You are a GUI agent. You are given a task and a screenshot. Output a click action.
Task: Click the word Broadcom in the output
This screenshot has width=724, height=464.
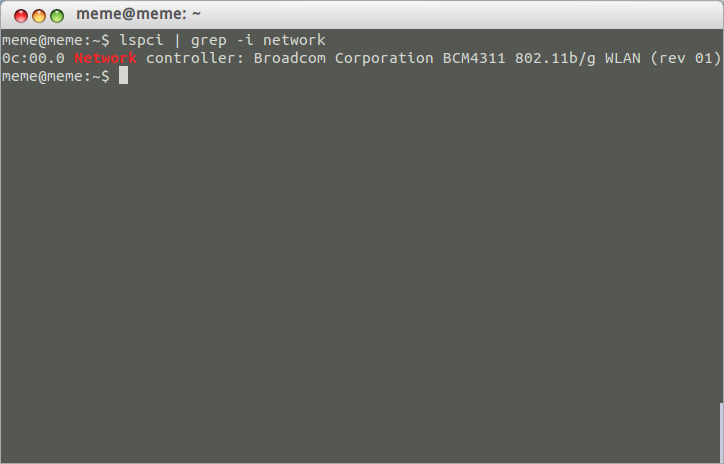tap(290, 58)
